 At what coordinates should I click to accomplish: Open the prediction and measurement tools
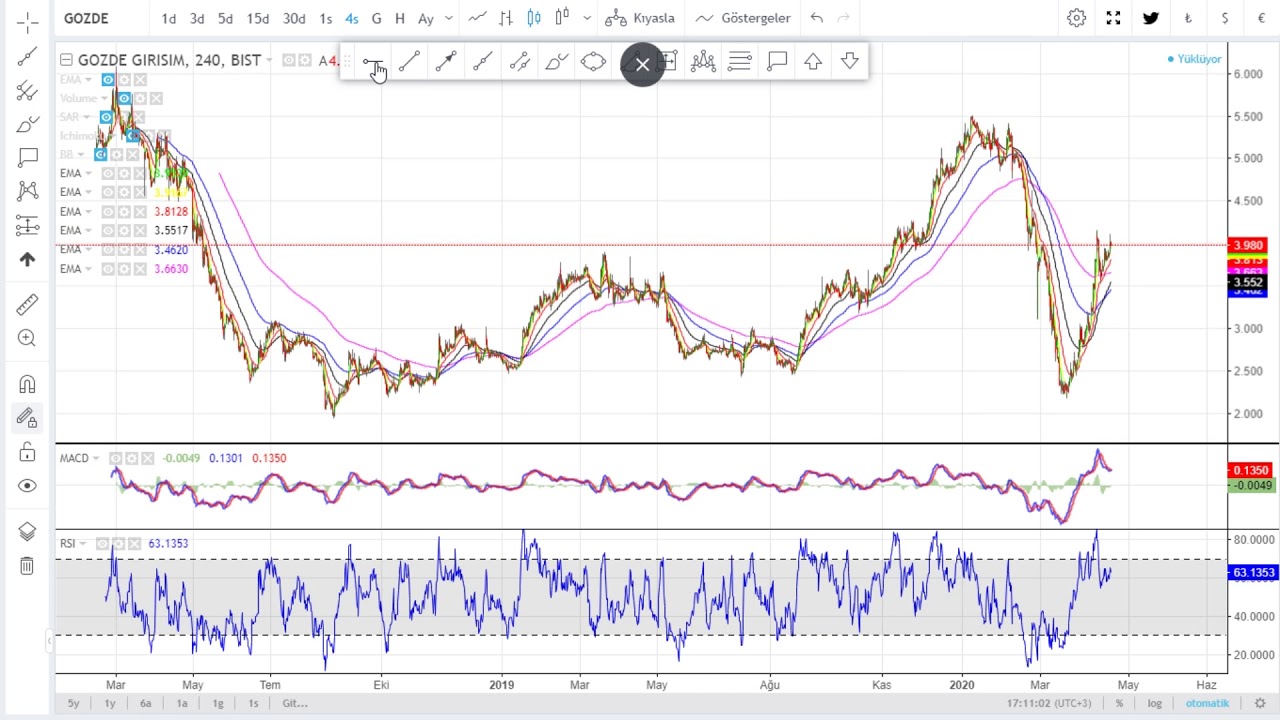click(27, 225)
